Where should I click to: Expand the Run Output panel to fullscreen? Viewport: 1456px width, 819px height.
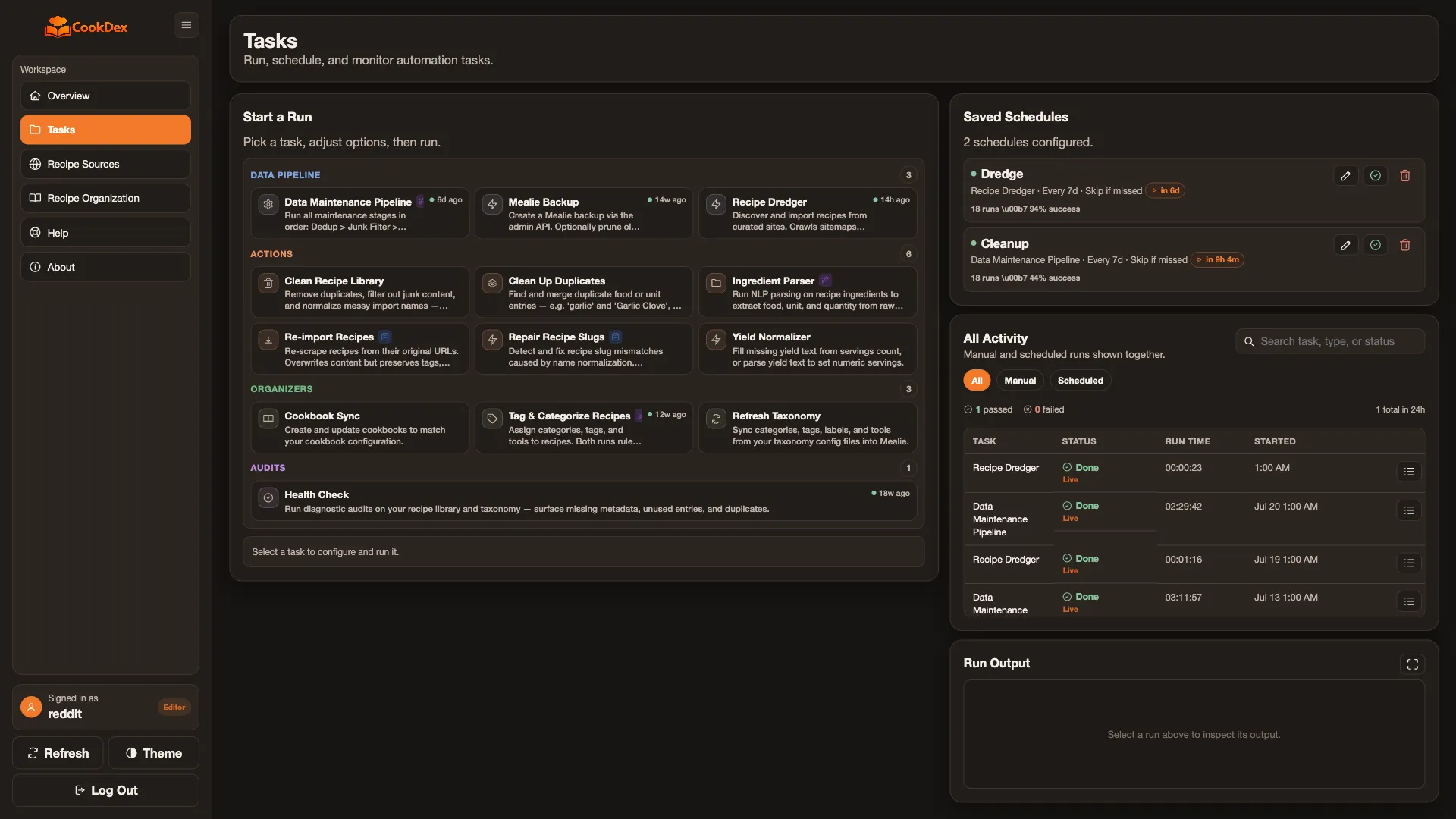tap(1412, 664)
